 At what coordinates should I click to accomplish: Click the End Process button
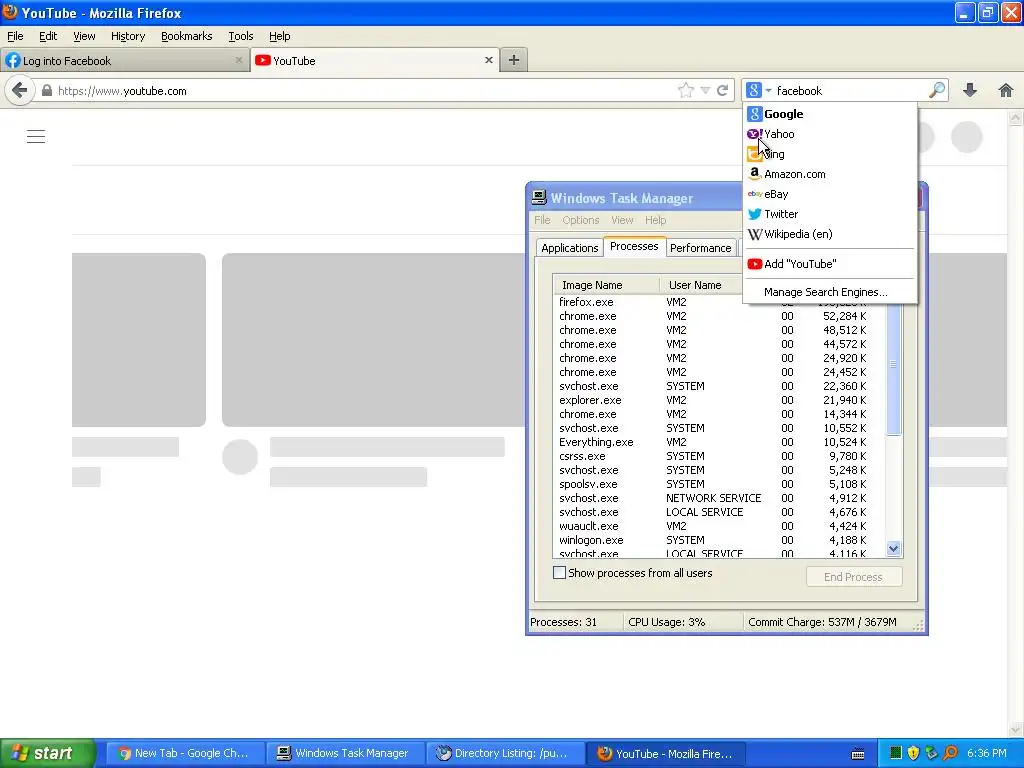point(854,577)
